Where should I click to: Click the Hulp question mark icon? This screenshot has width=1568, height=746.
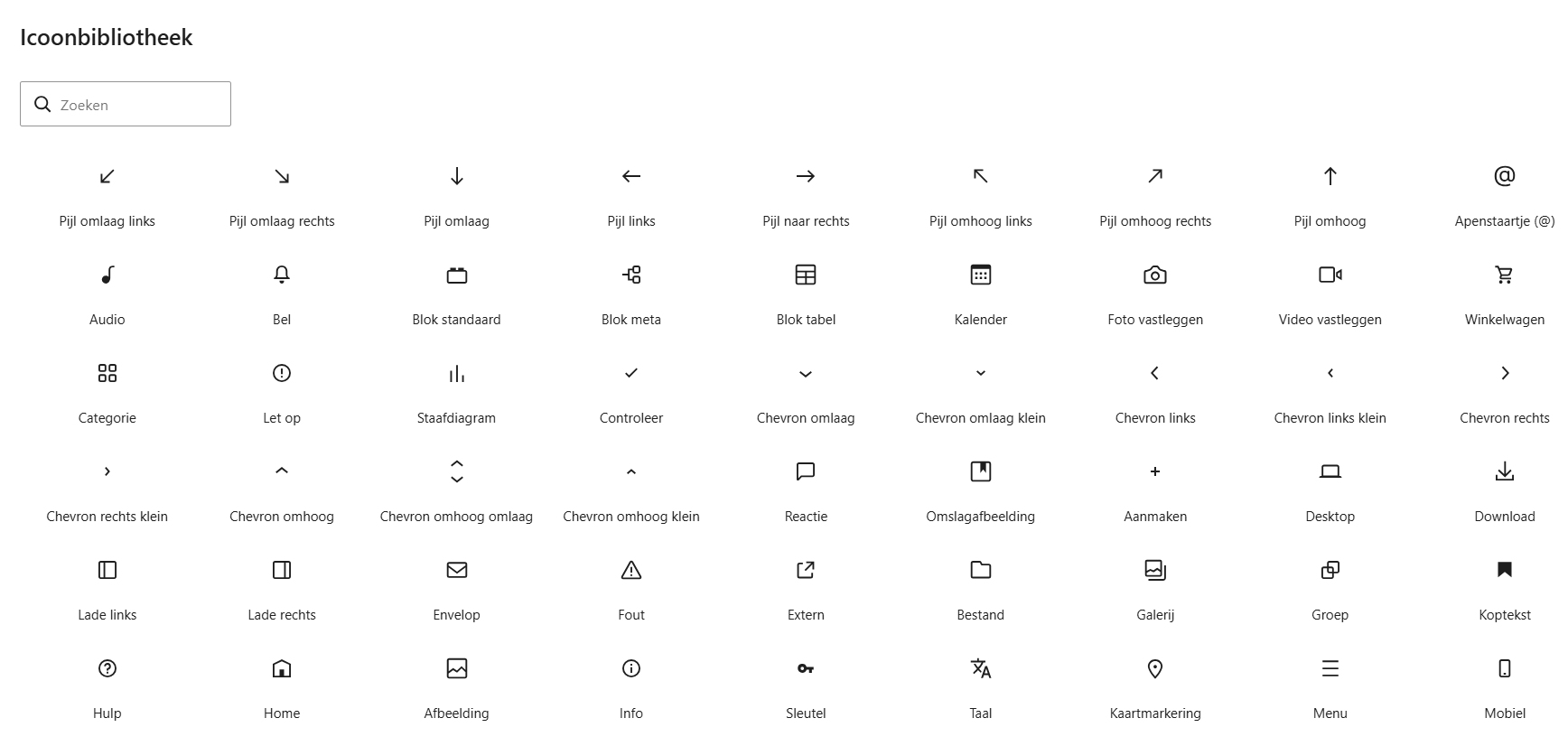[x=107, y=668]
